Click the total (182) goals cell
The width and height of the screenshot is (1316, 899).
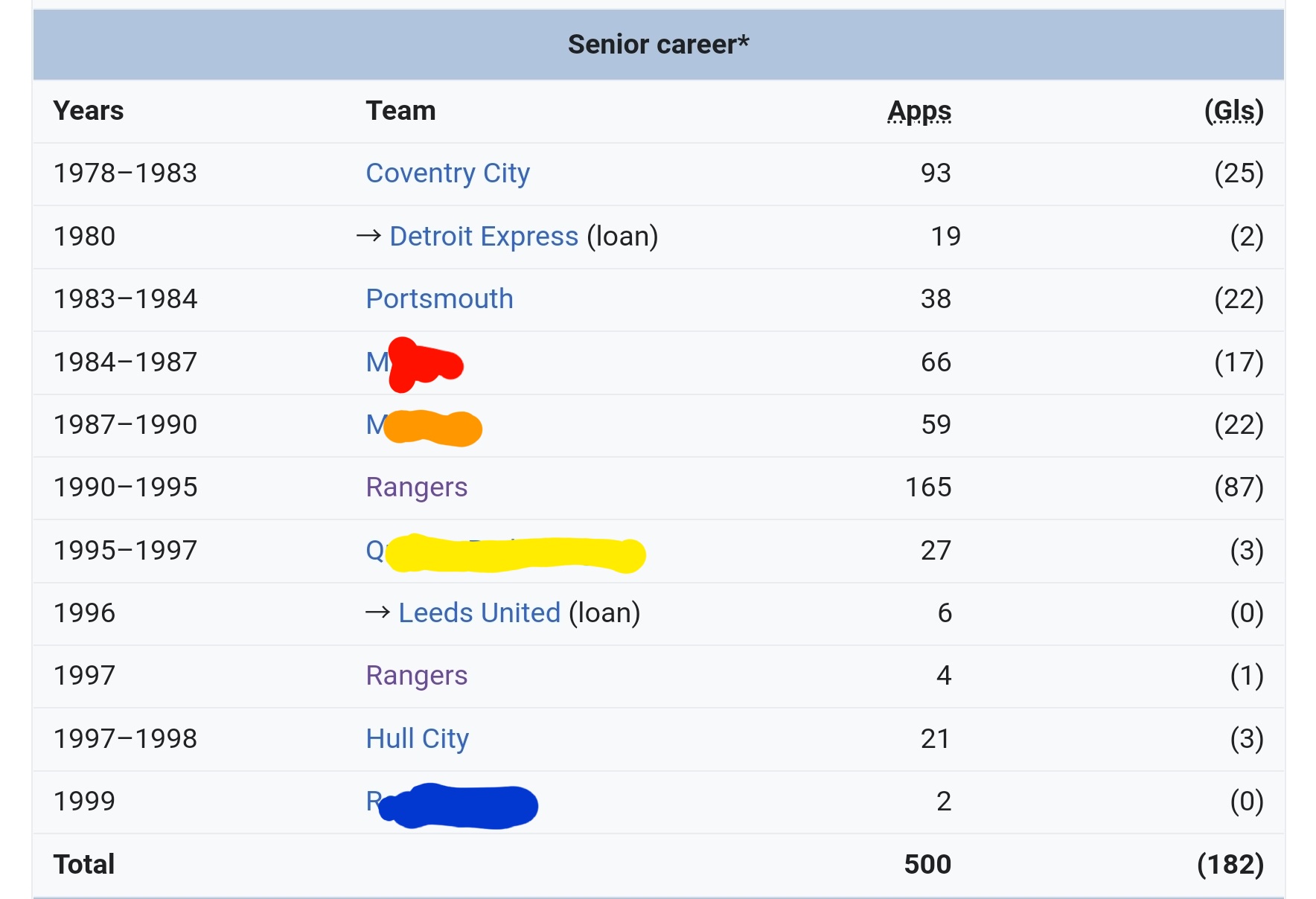click(x=1230, y=864)
